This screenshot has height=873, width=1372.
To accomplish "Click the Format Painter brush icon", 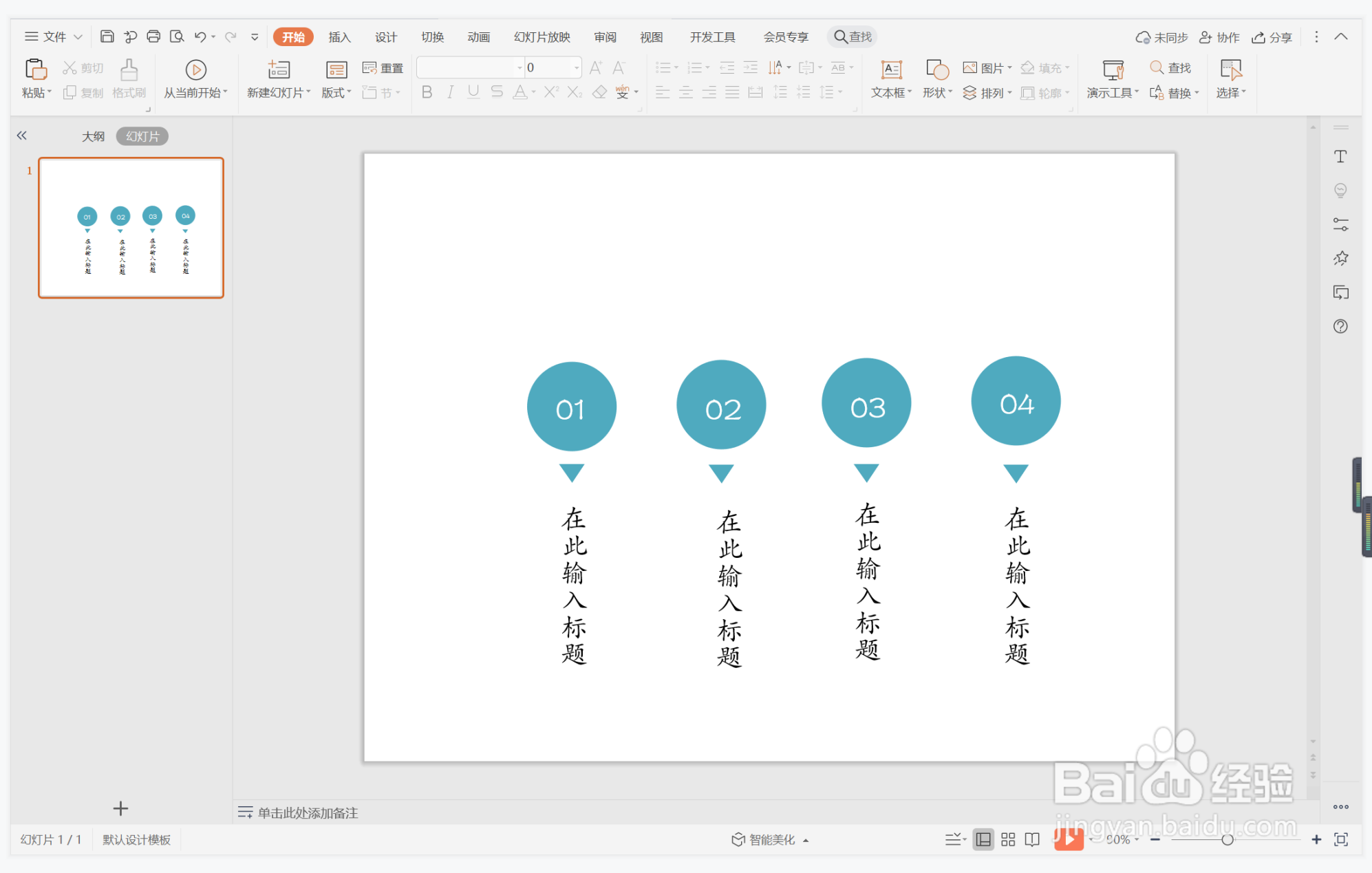I will tap(129, 69).
